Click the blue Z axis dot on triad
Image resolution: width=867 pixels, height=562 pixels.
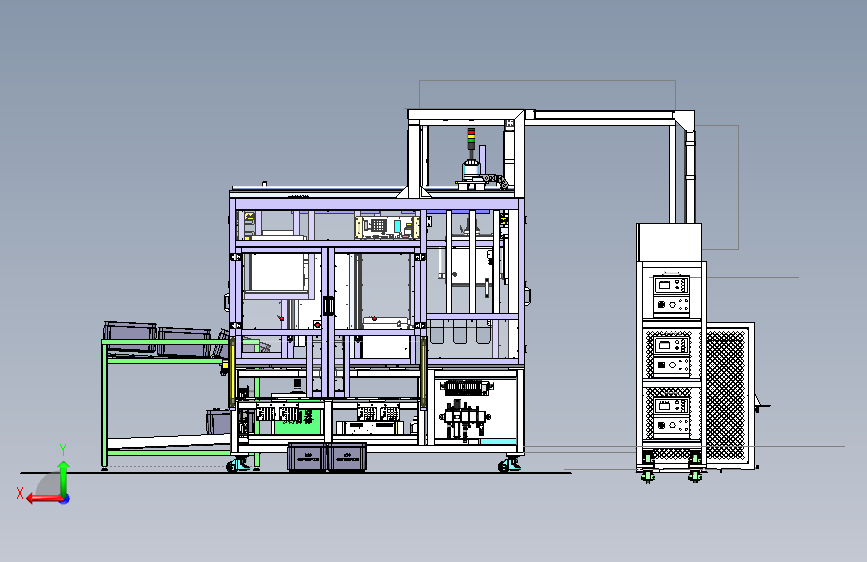pyautogui.click(x=65, y=499)
